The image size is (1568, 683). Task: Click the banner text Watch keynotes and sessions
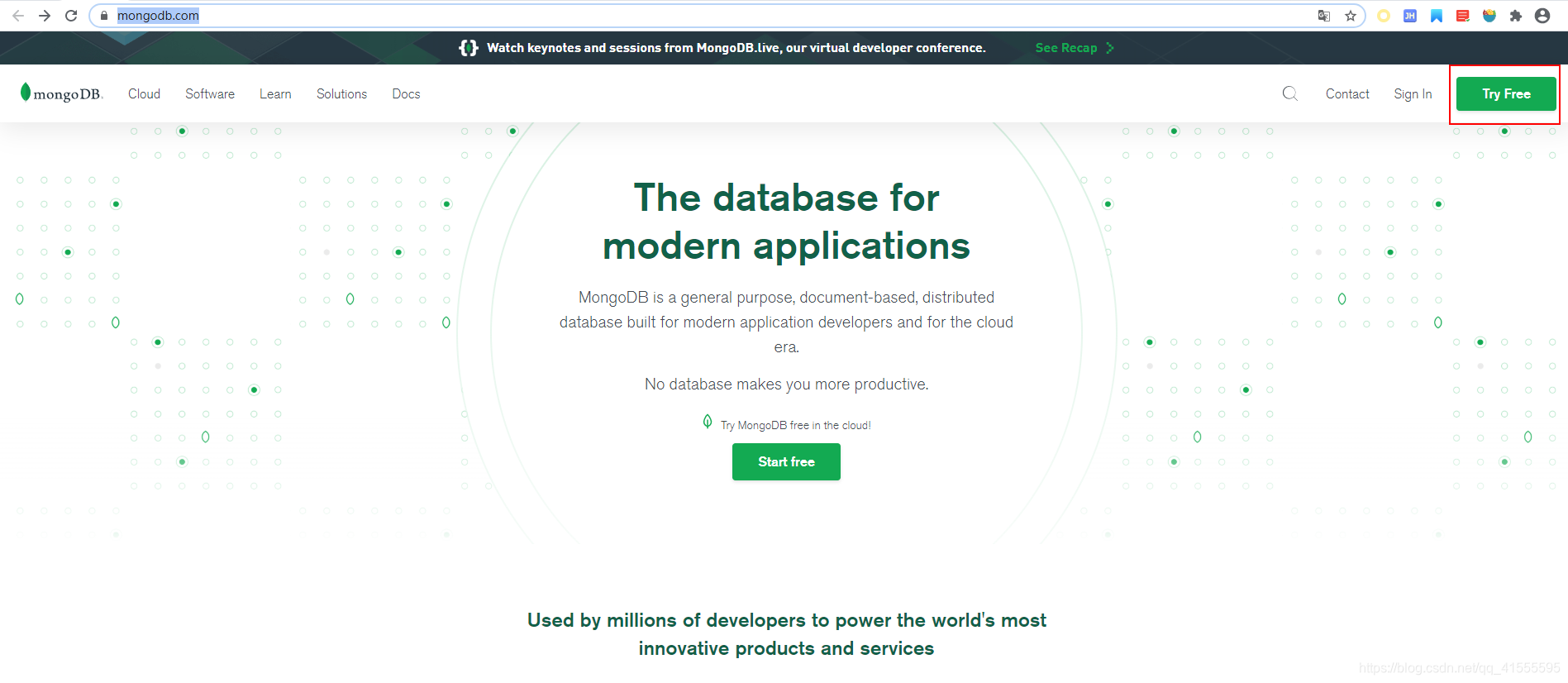coord(736,48)
